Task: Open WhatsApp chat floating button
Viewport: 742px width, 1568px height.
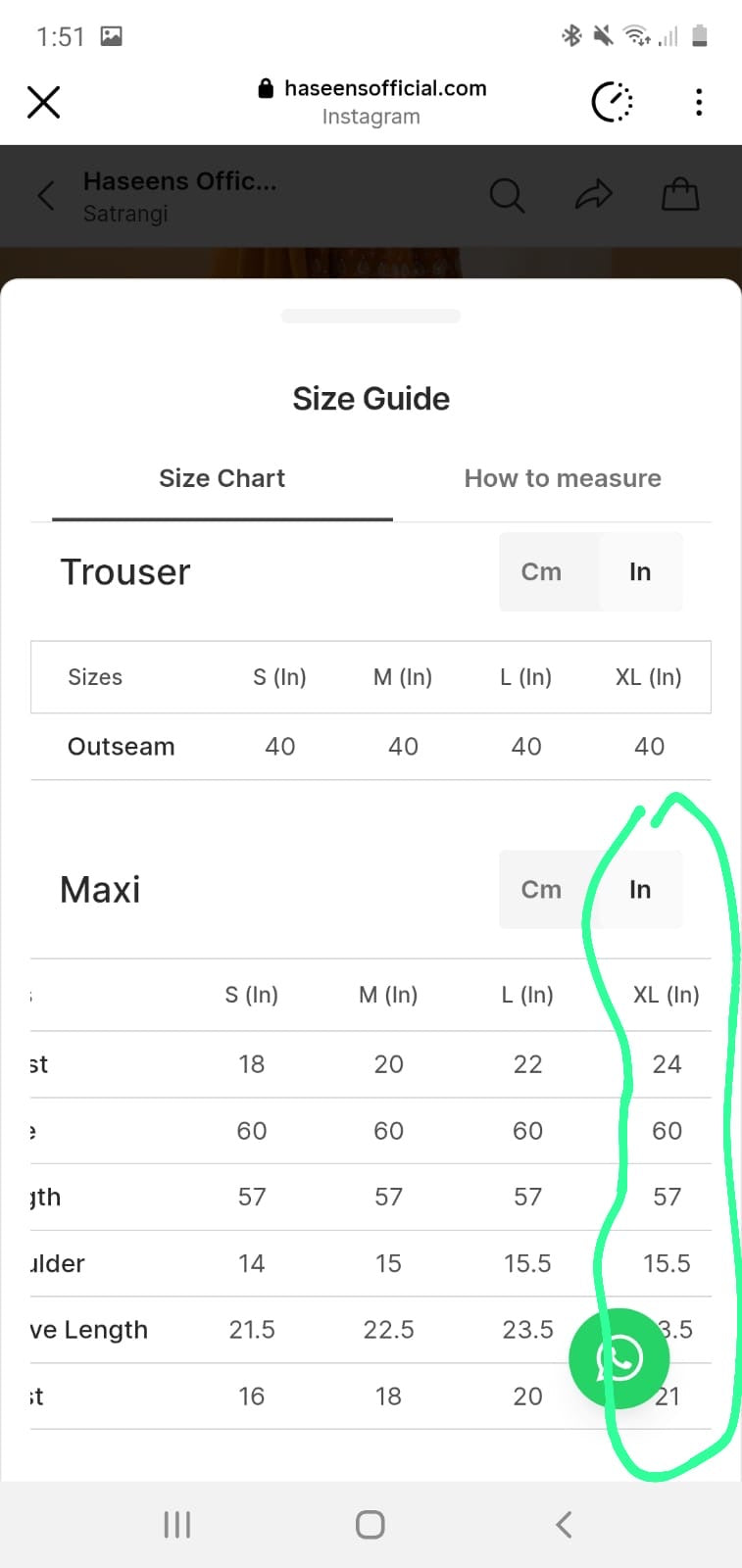Action: coord(618,1358)
